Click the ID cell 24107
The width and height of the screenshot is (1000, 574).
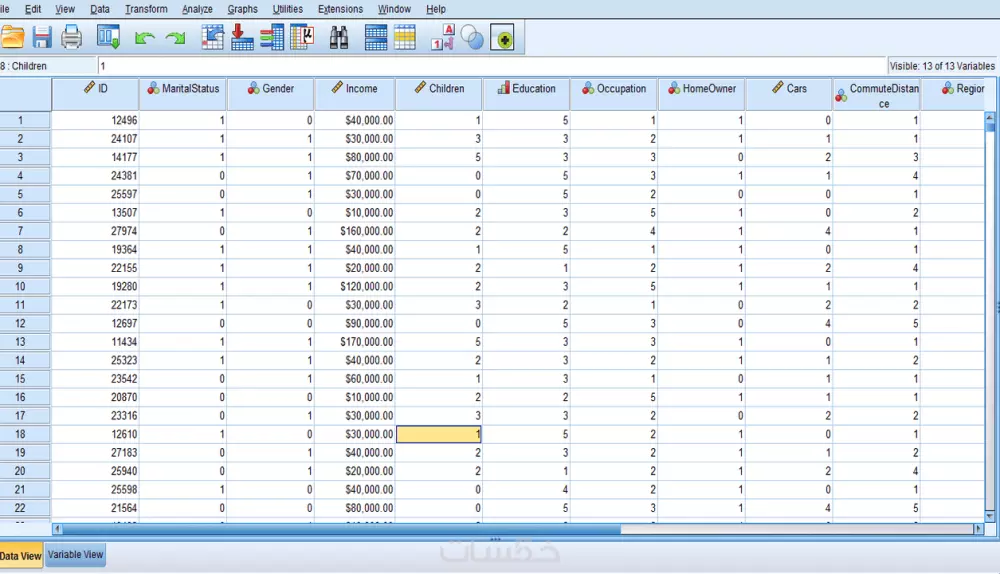point(96,138)
